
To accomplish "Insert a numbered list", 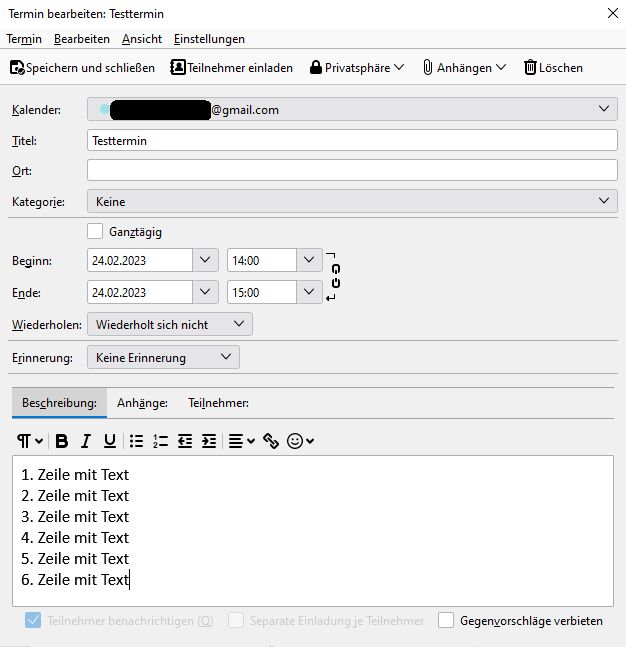I will [x=160, y=441].
